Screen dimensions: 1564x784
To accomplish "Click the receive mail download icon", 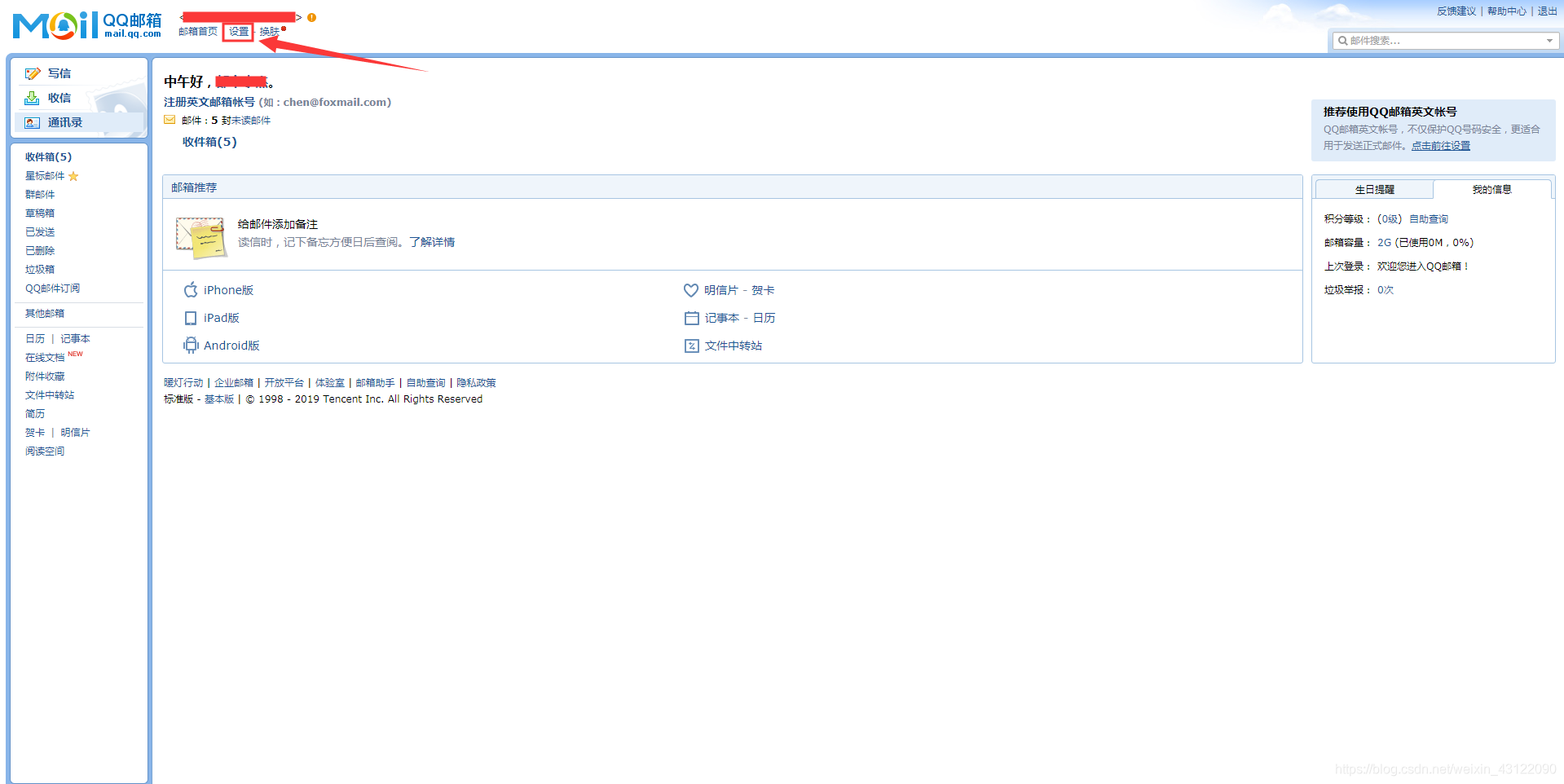I will pyautogui.click(x=32, y=98).
